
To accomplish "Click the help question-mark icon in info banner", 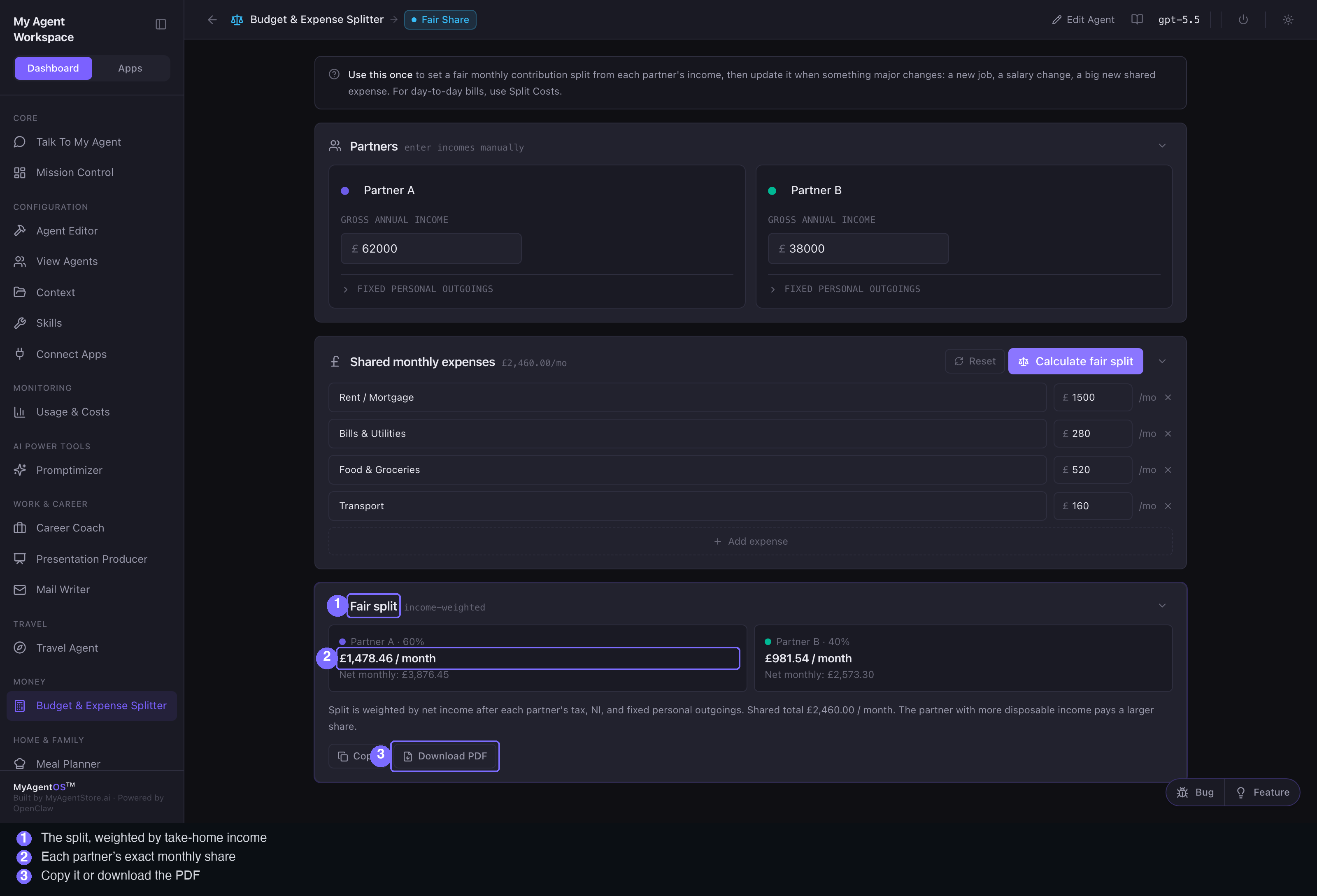I will [x=334, y=74].
